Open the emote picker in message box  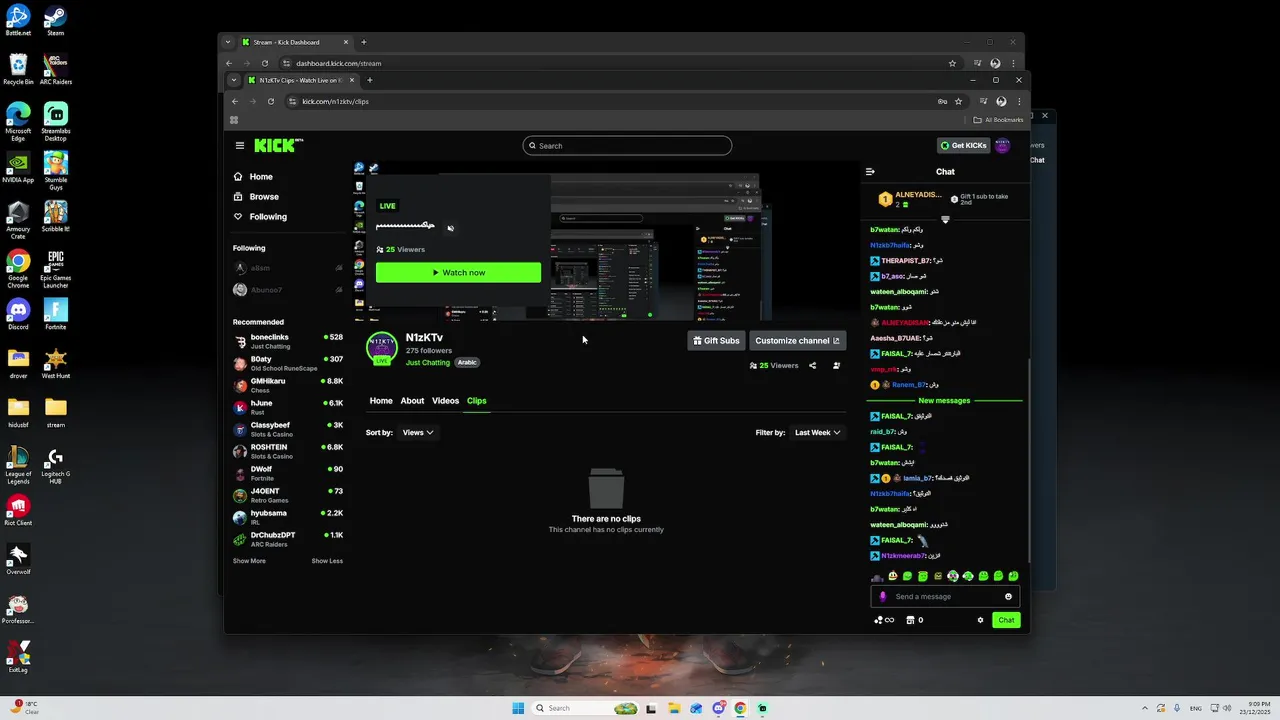pos(1008,597)
